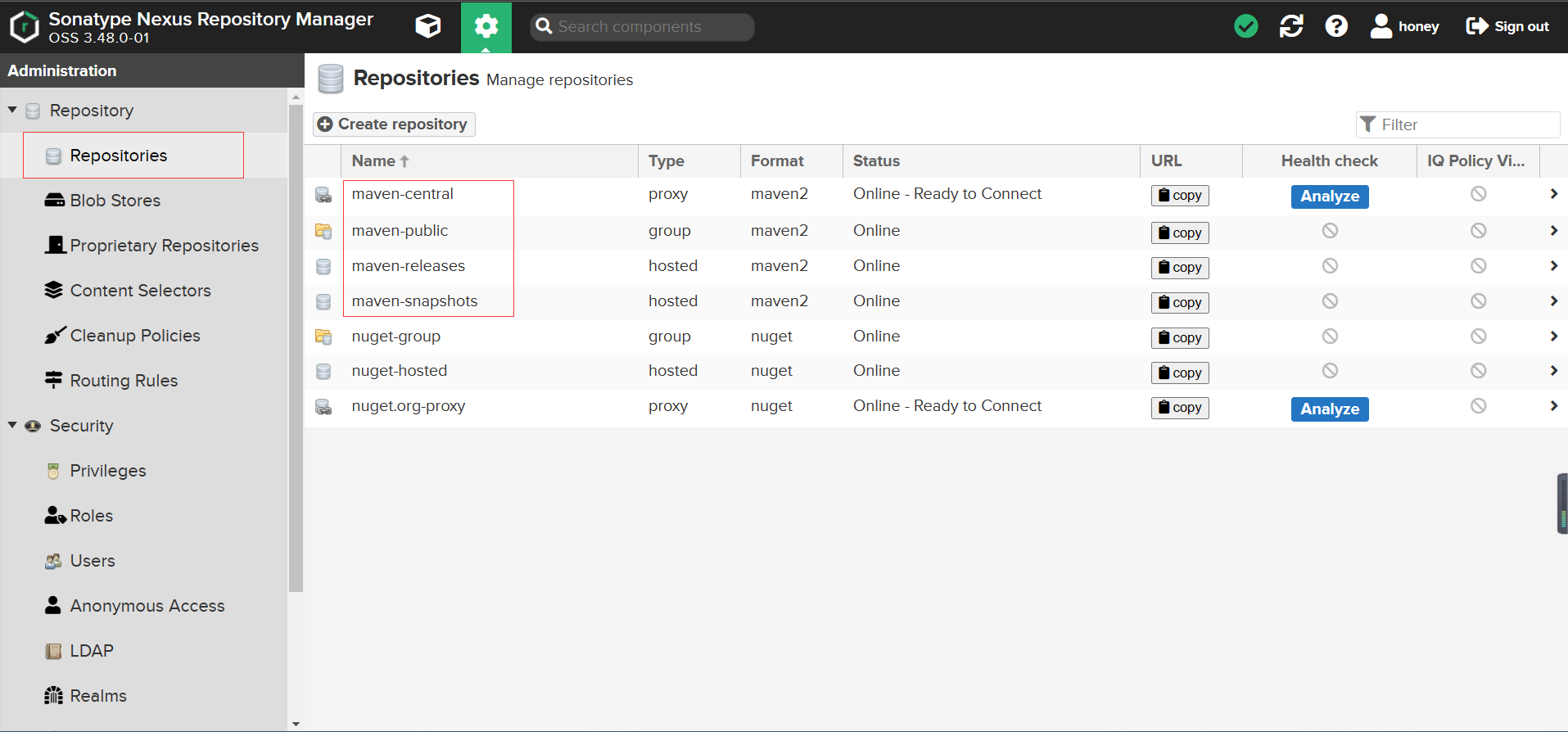Open Routing Rules in sidebar

pyautogui.click(x=124, y=381)
